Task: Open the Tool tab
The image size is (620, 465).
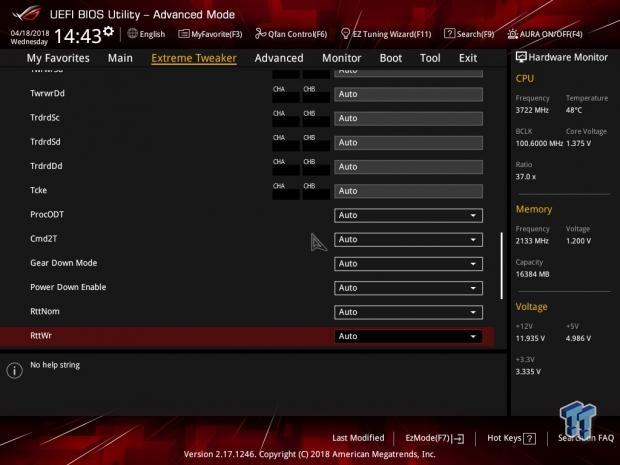Action: coord(430,58)
